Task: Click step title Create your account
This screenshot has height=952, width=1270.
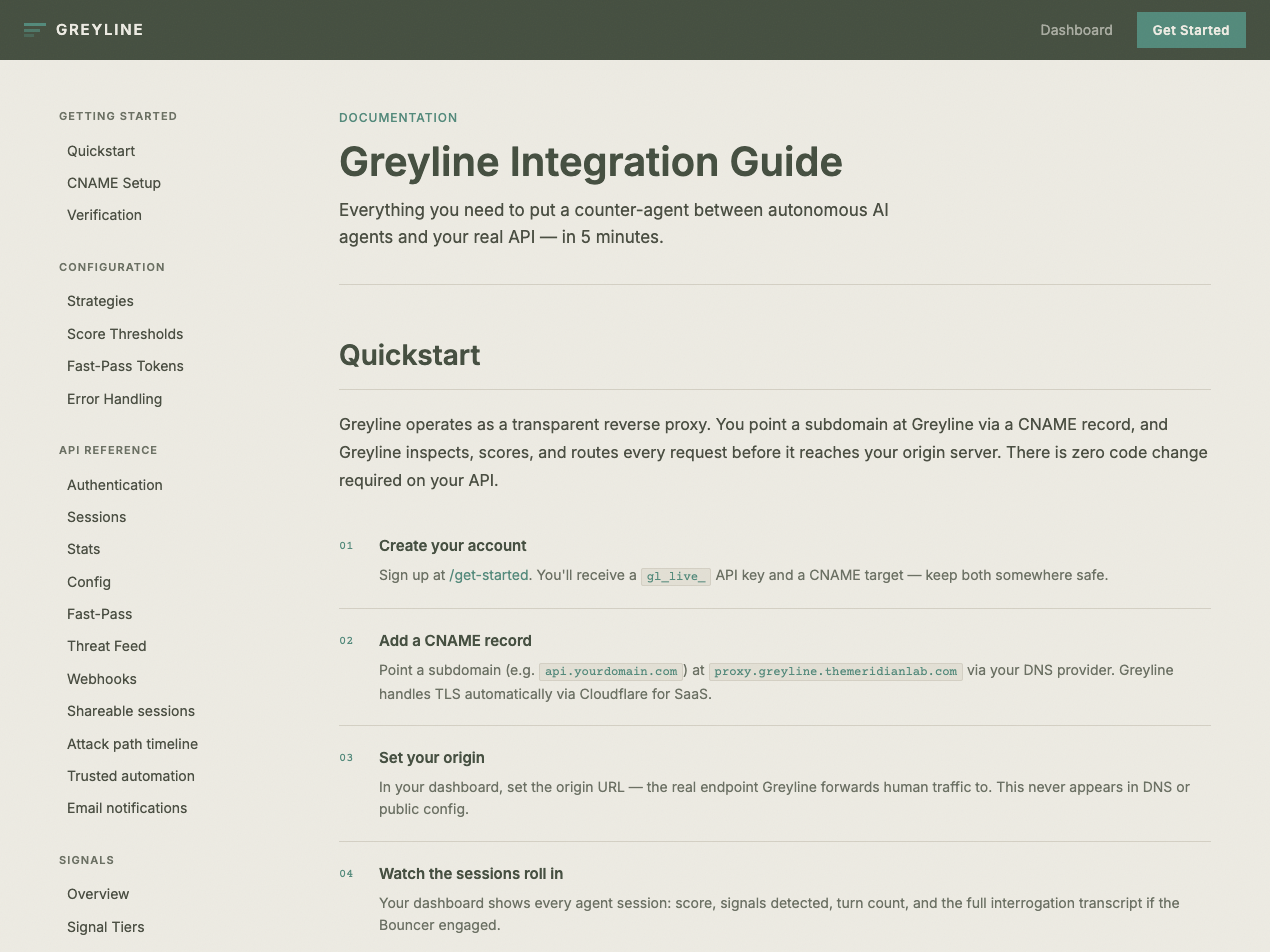Action: 452,546
